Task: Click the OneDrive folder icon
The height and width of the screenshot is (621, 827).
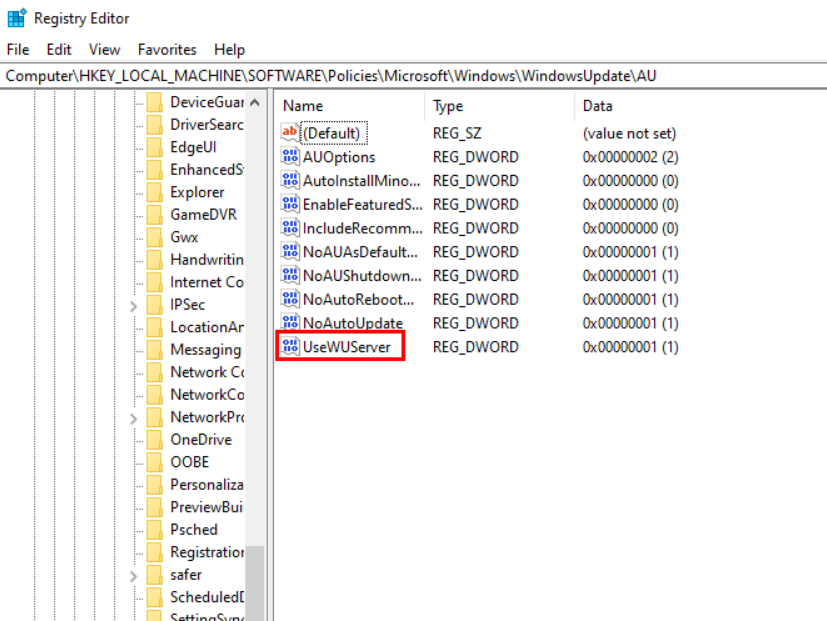Action: (x=154, y=440)
